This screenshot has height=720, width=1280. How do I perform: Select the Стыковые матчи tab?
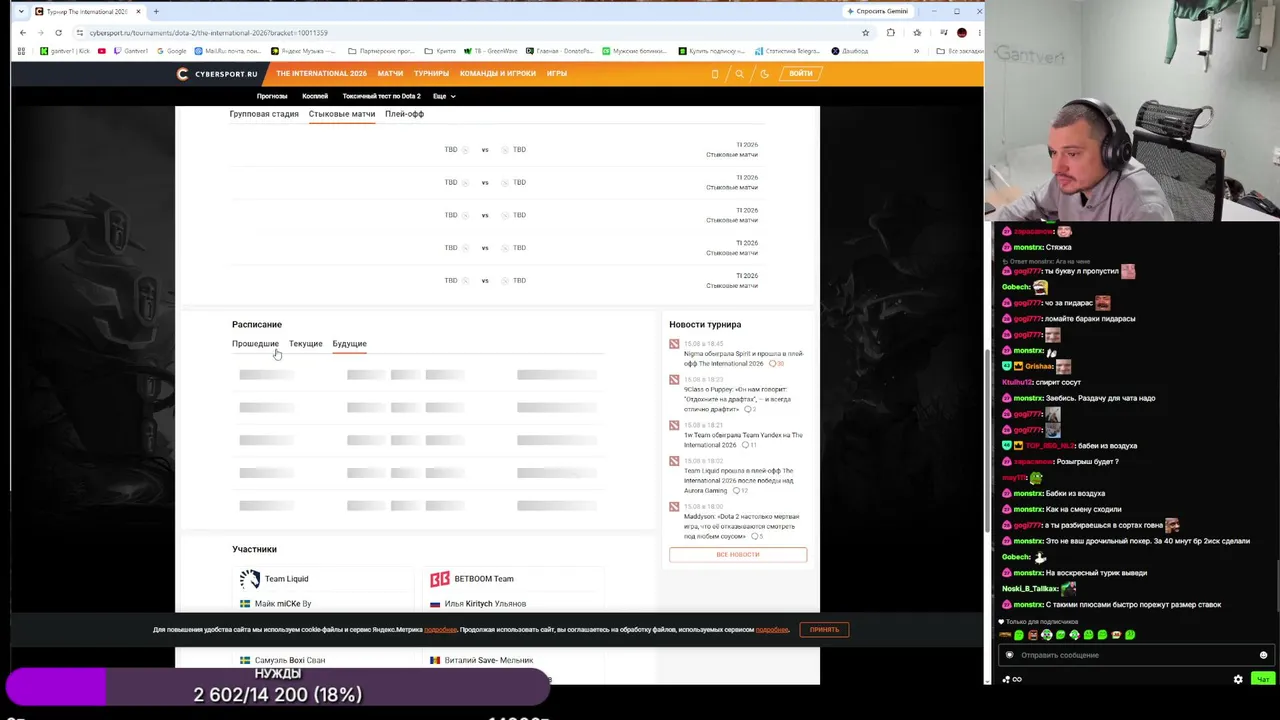point(342,114)
